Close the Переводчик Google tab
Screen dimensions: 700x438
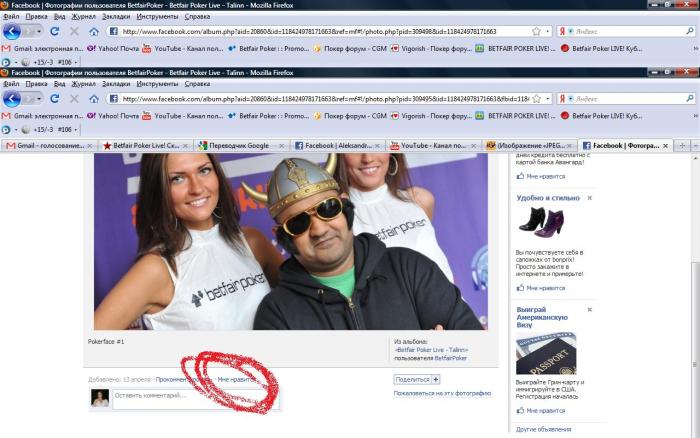point(282,146)
